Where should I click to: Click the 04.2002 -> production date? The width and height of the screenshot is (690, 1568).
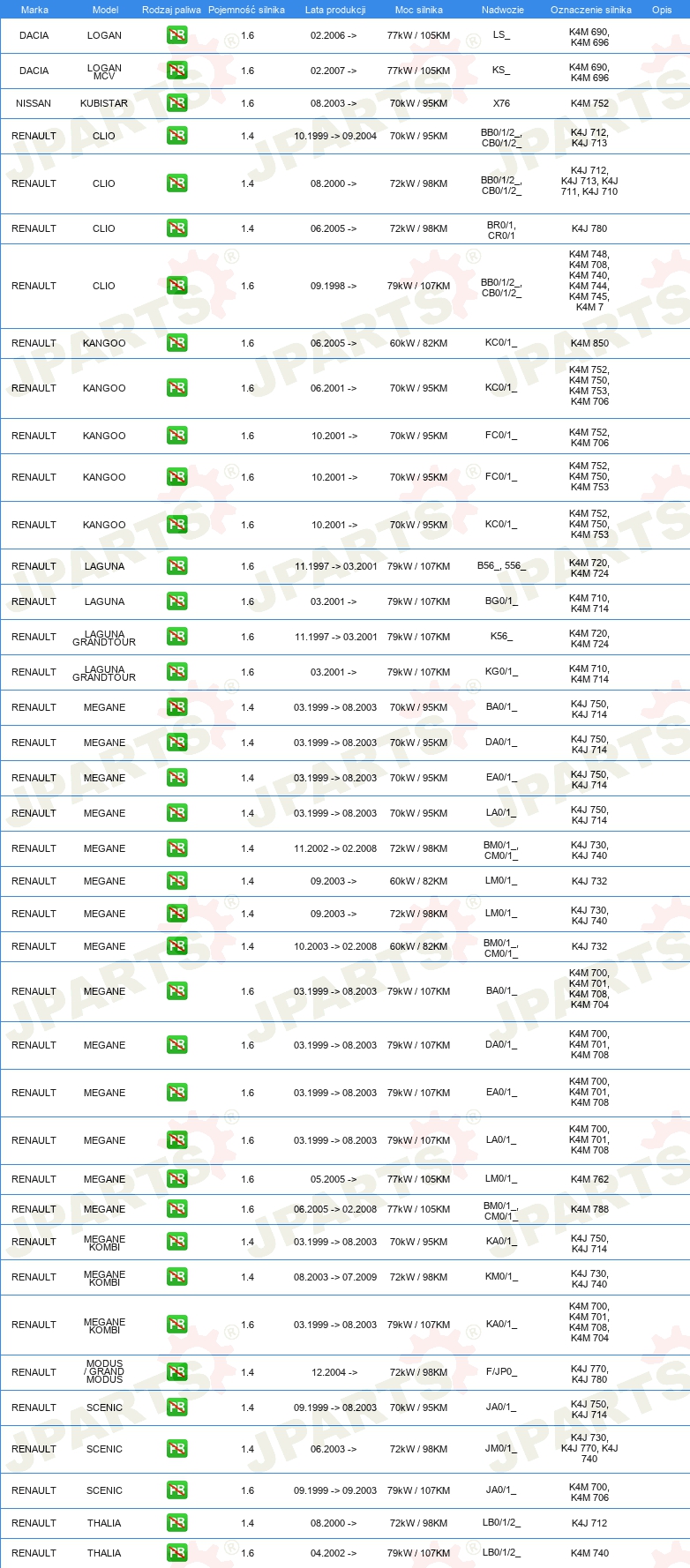coord(334,1554)
